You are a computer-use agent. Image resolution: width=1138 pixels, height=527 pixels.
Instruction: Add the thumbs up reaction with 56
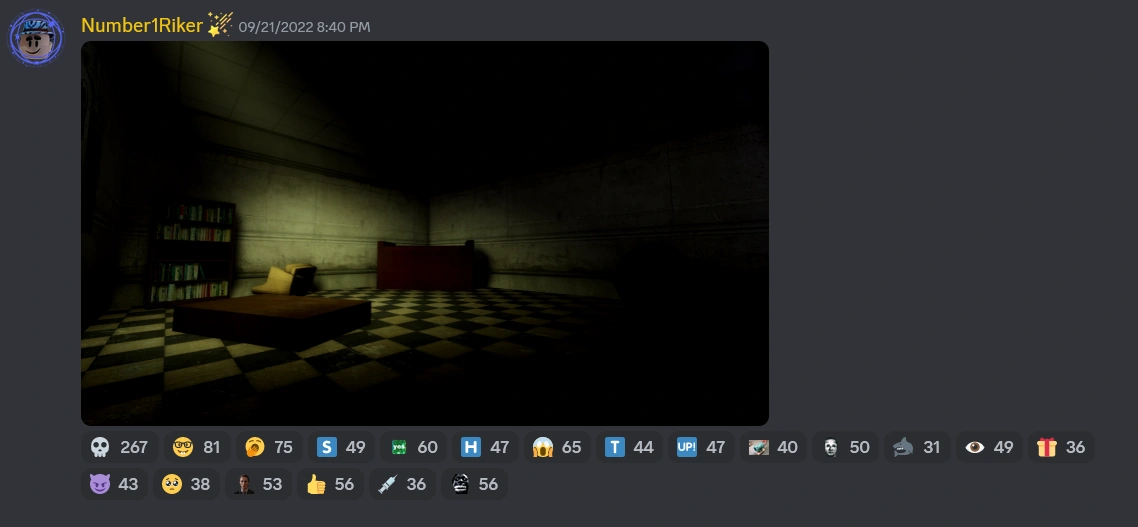pyautogui.click(x=330, y=484)
